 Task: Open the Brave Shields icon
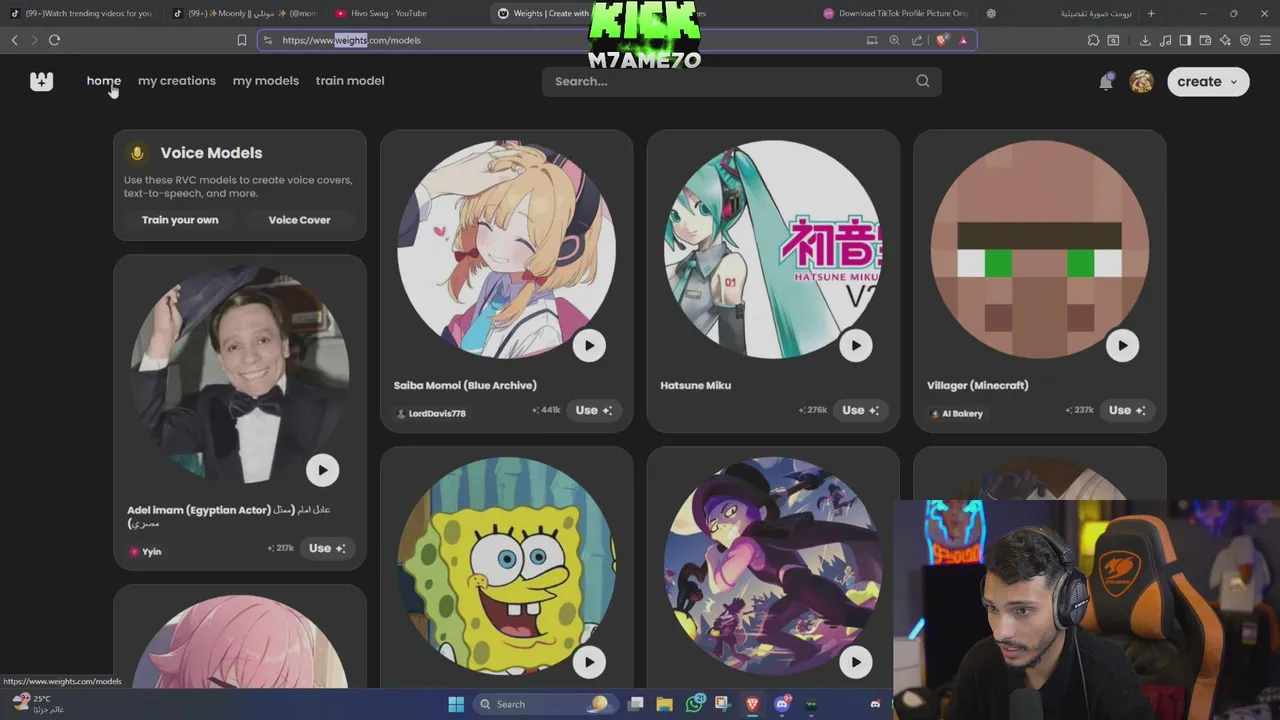pos(942,40)
